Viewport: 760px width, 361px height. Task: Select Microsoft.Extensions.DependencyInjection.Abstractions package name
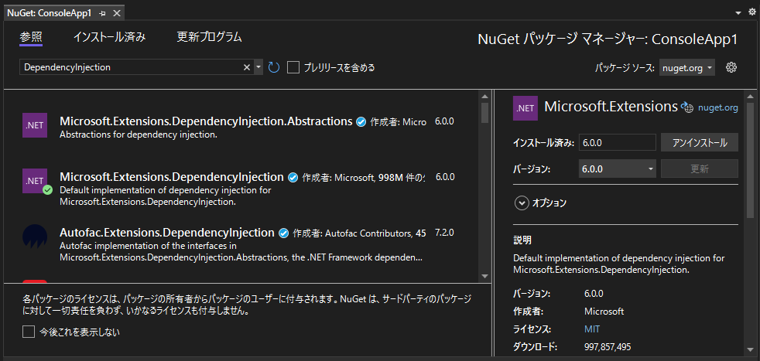(x=206, y=121)
